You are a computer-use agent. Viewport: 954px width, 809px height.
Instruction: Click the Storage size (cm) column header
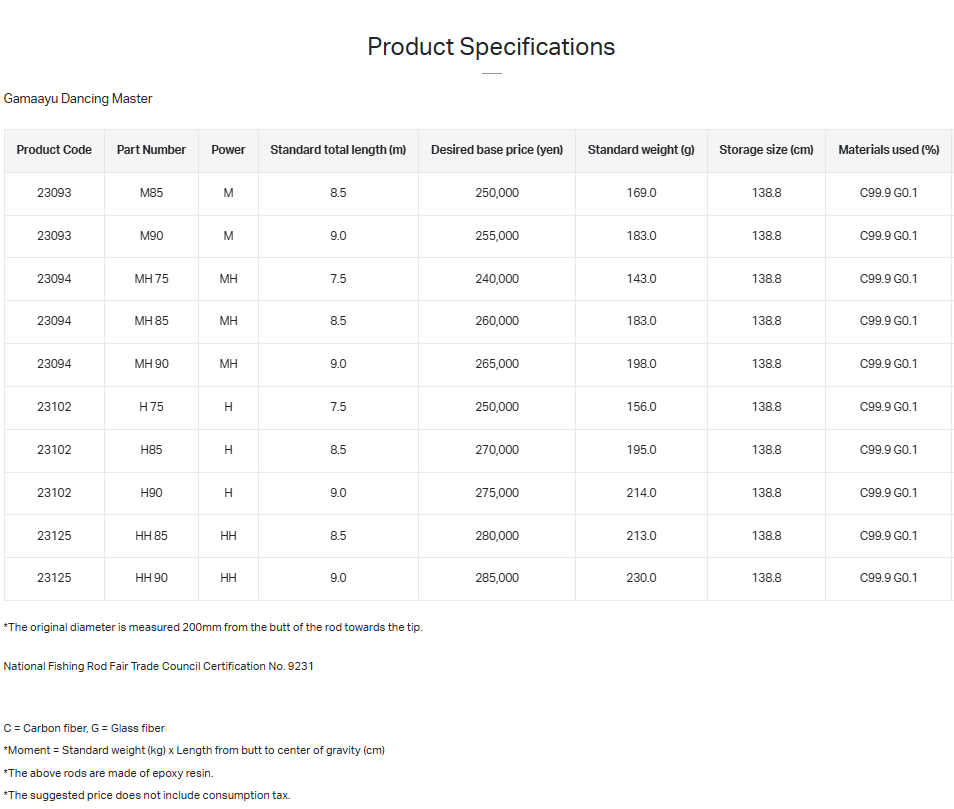coord(766,150)
